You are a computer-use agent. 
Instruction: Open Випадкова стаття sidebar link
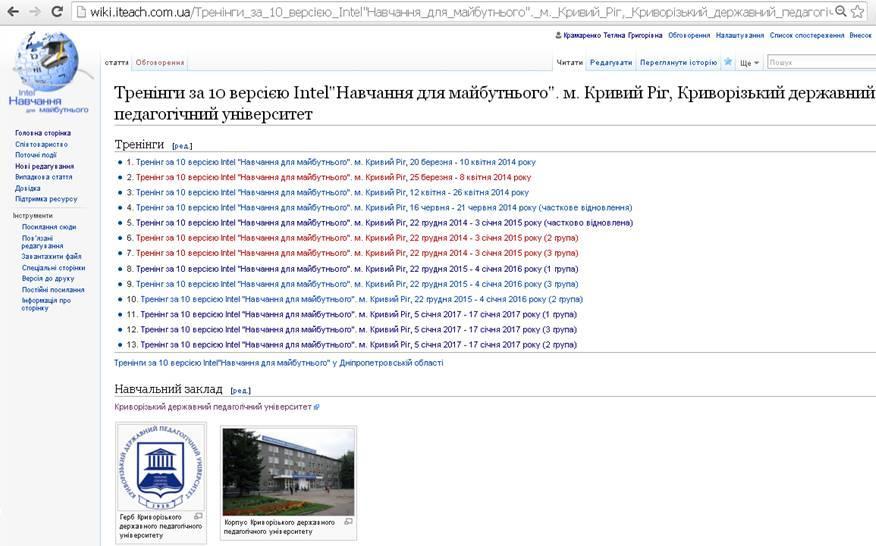(x=44, y=177)
